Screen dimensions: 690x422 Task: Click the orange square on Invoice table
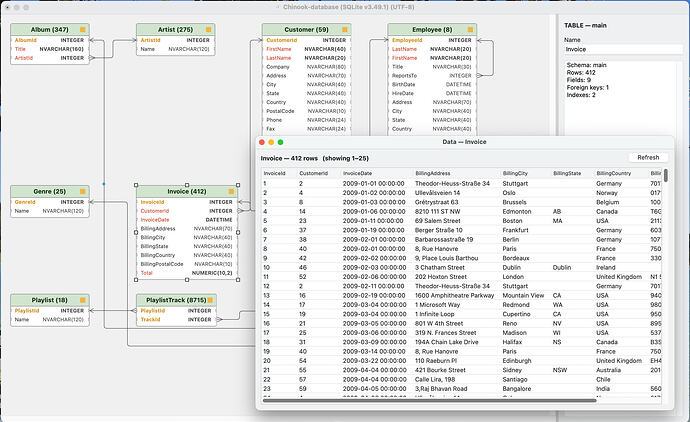point(231,191)
